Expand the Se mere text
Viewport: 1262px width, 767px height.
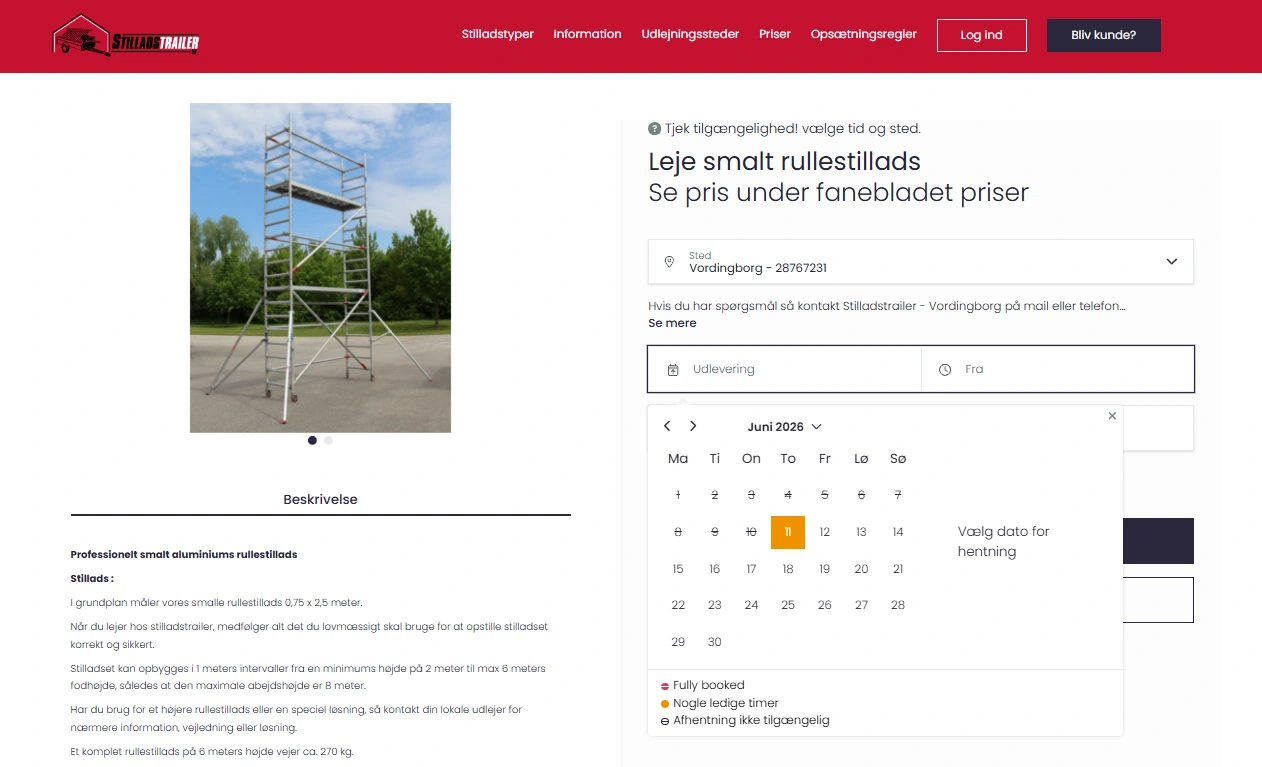(672, 323)
